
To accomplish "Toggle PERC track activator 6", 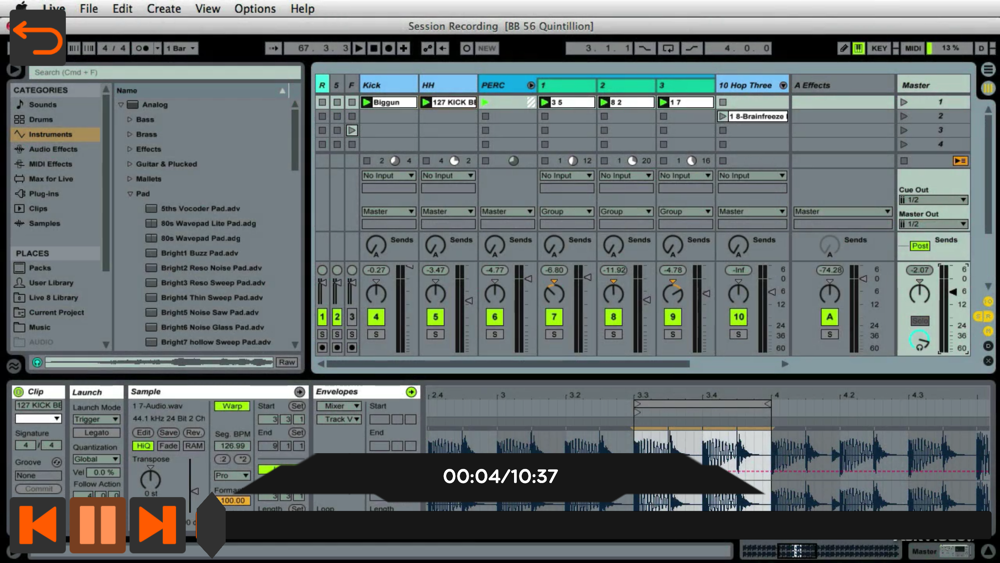I will (x=494, y=317).
